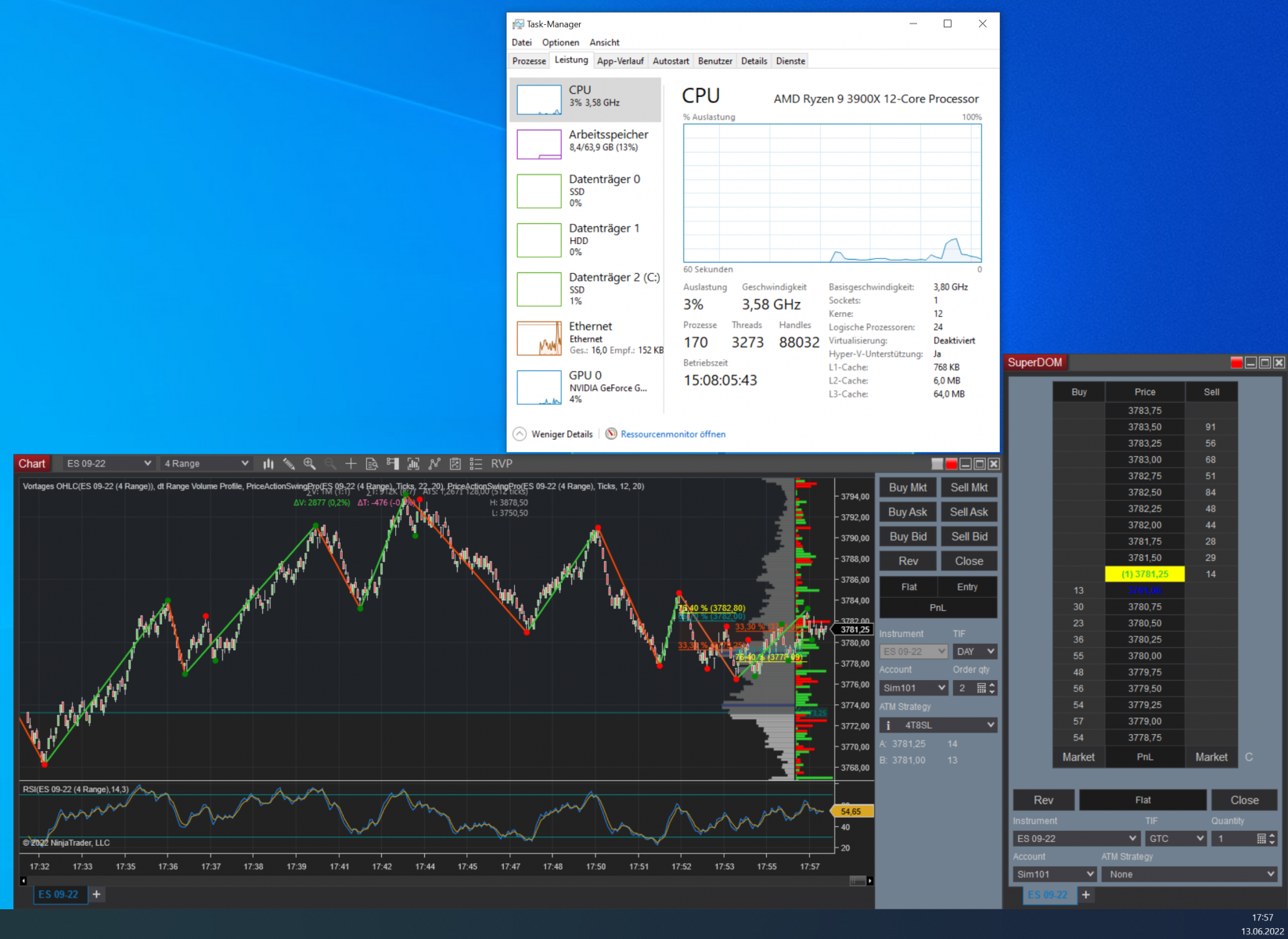The height and width of the screenshot is (939, 1288).
Task: Click the RVP toolbar item on chart
Action: [x=502, y=464]
